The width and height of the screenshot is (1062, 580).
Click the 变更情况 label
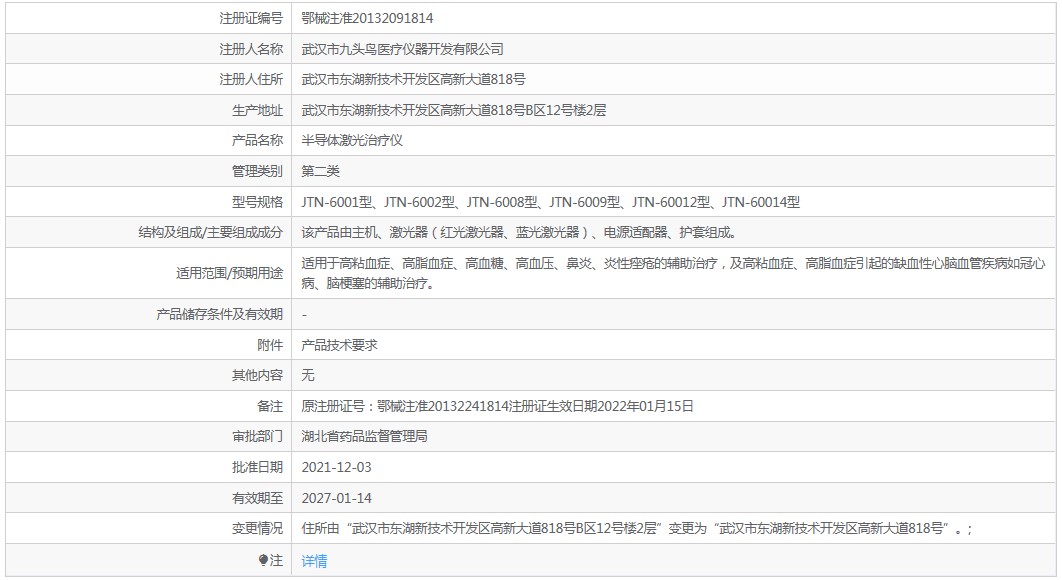[257, 529]
